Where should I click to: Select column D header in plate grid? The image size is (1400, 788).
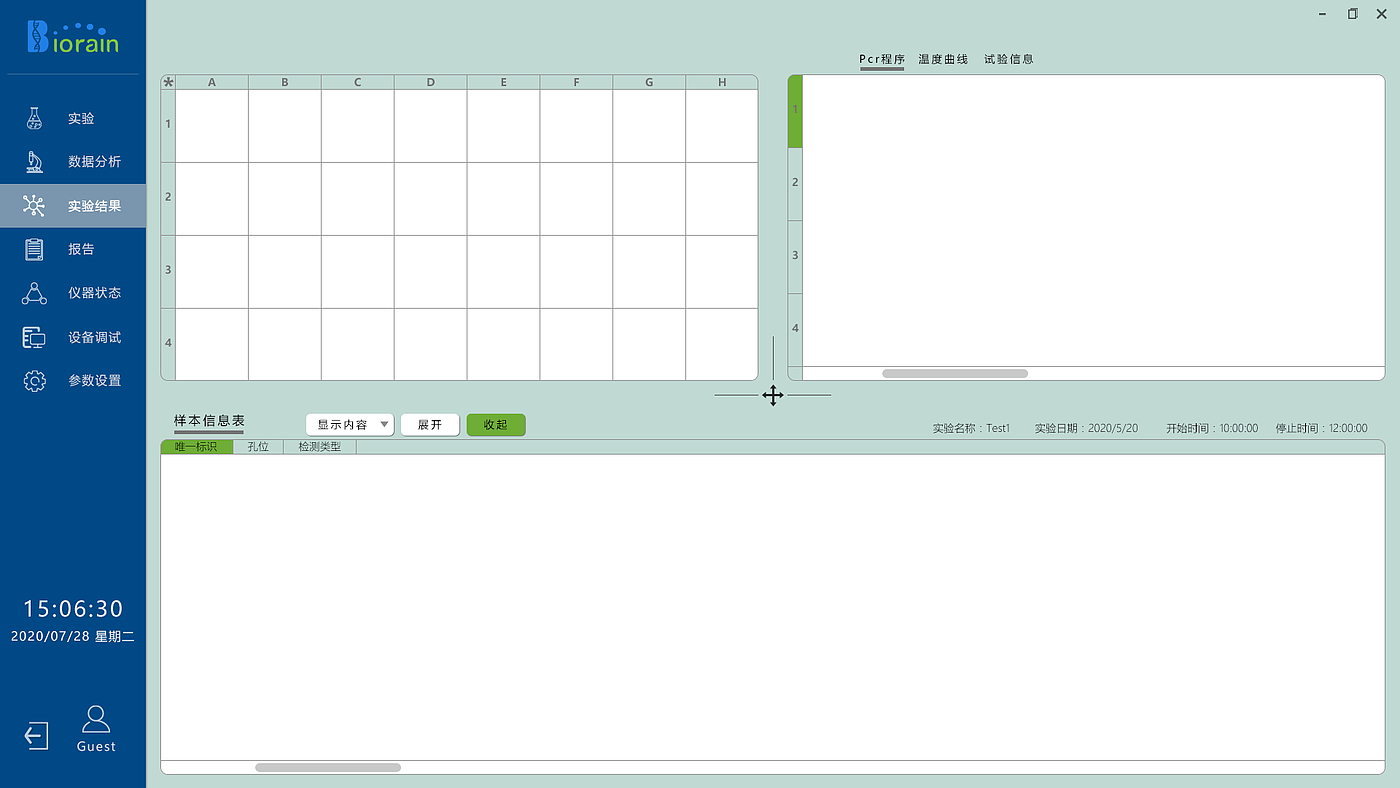coord(431,82)
